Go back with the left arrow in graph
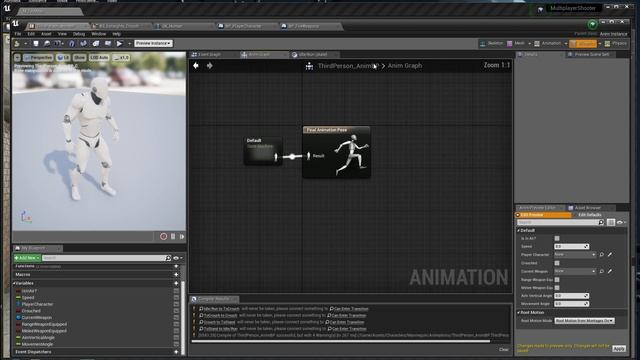640x360 pixels. point(196,65)
